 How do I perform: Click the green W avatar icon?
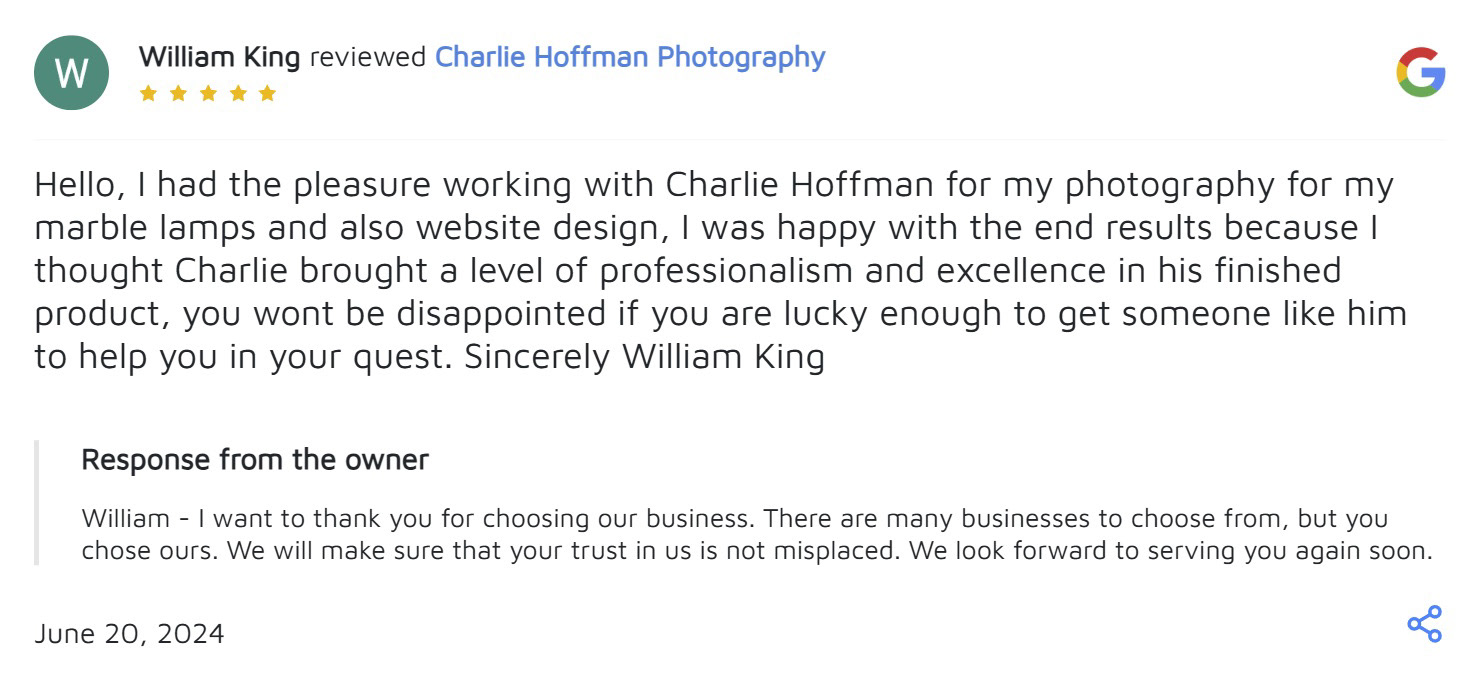point(71,73)
